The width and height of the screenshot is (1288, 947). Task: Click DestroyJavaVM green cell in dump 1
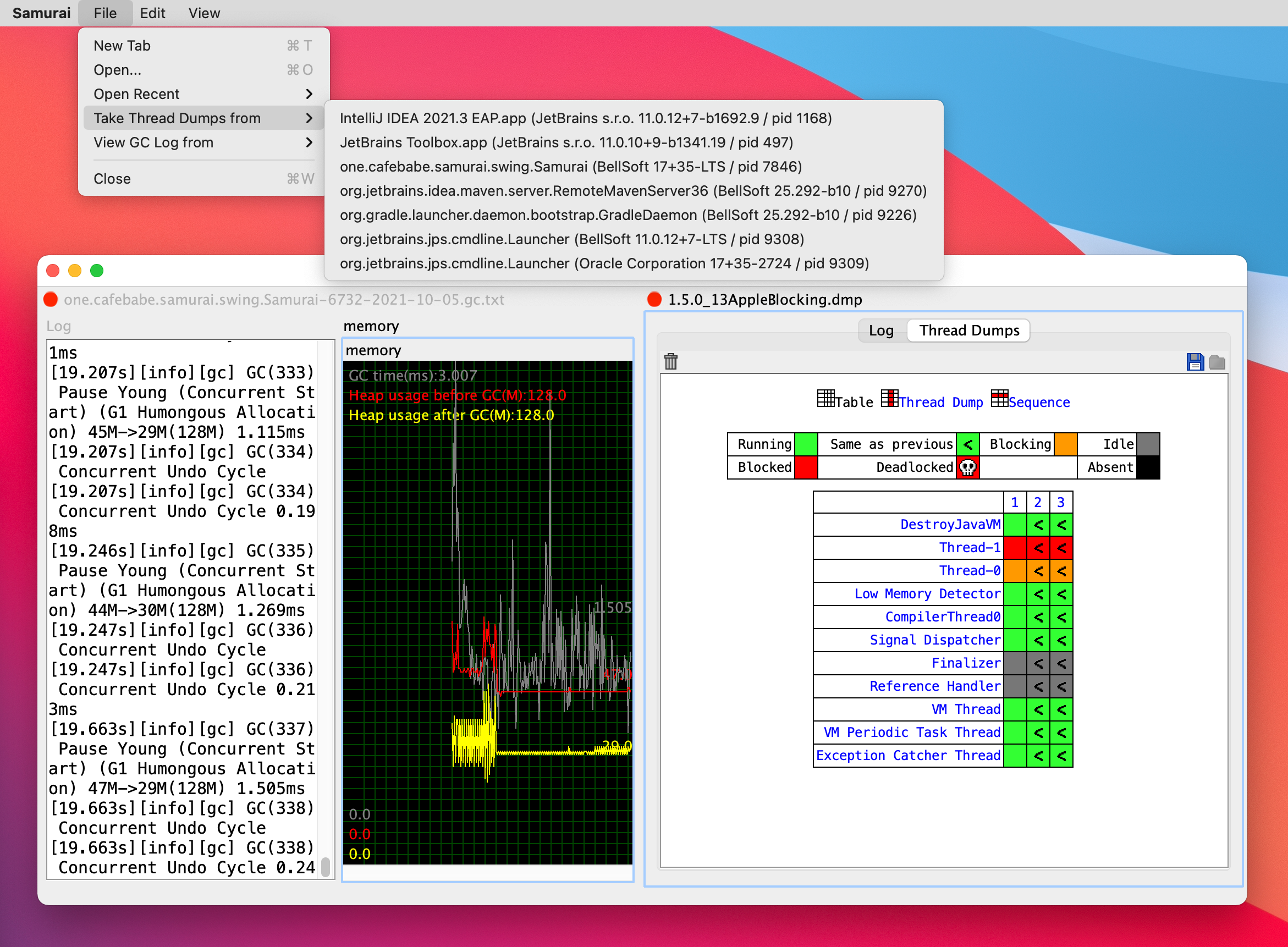tap(1015, 525)
